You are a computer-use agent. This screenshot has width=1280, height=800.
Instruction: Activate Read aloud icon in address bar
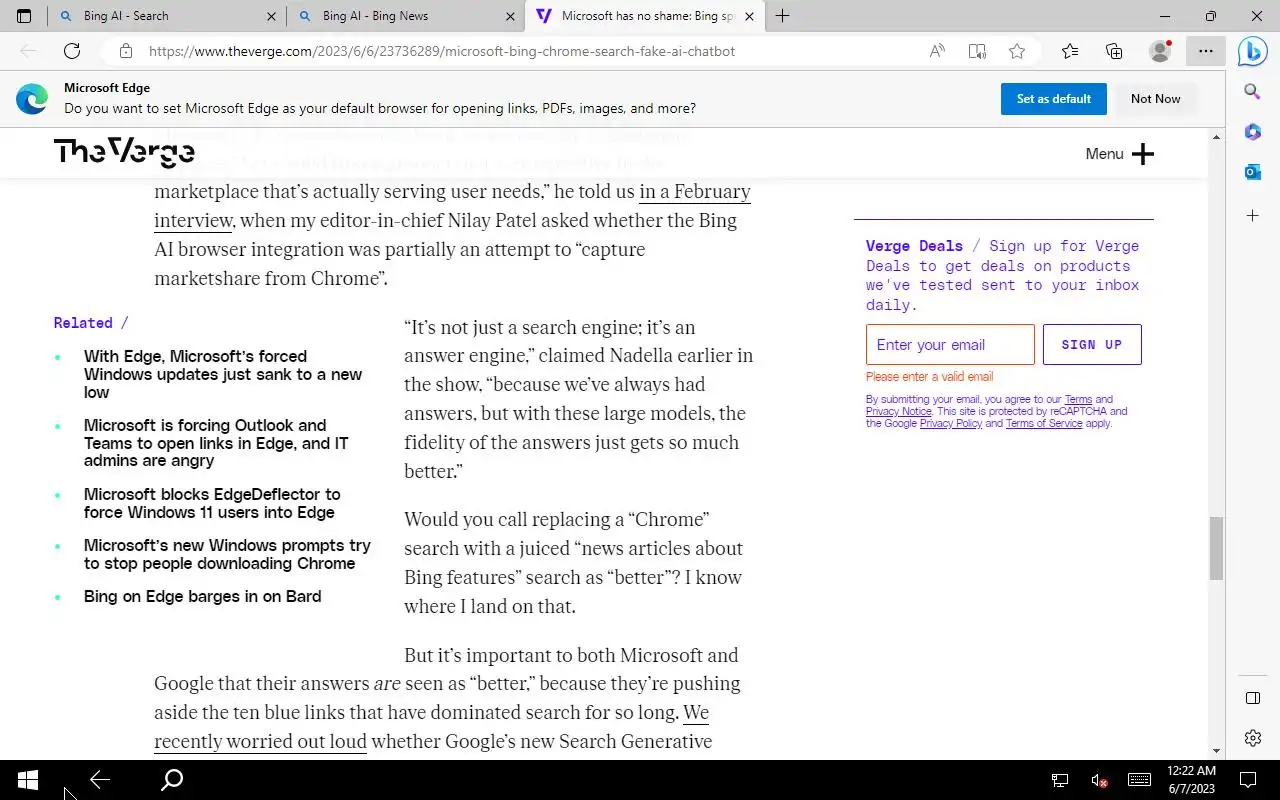coord(937,51)
